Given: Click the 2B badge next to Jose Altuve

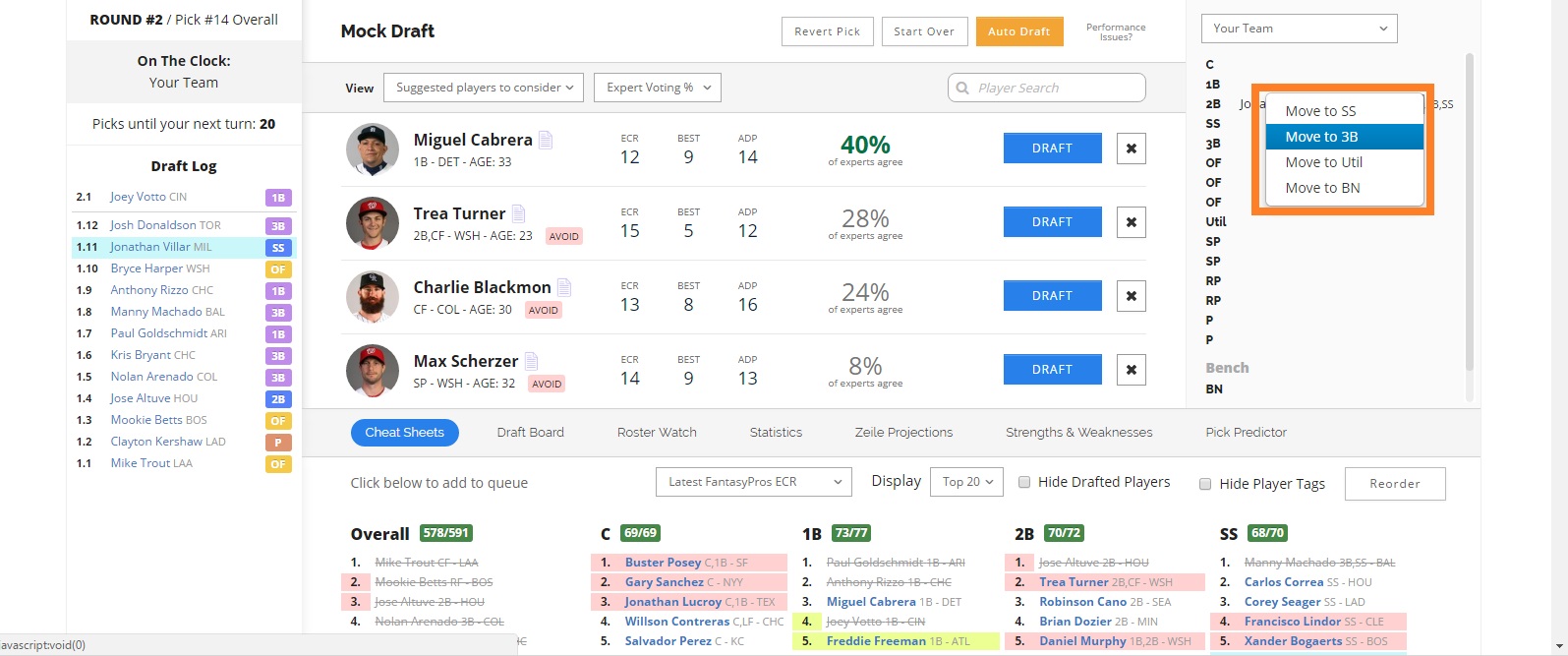Looking at the screenshot, I should (x=278, y=399).
